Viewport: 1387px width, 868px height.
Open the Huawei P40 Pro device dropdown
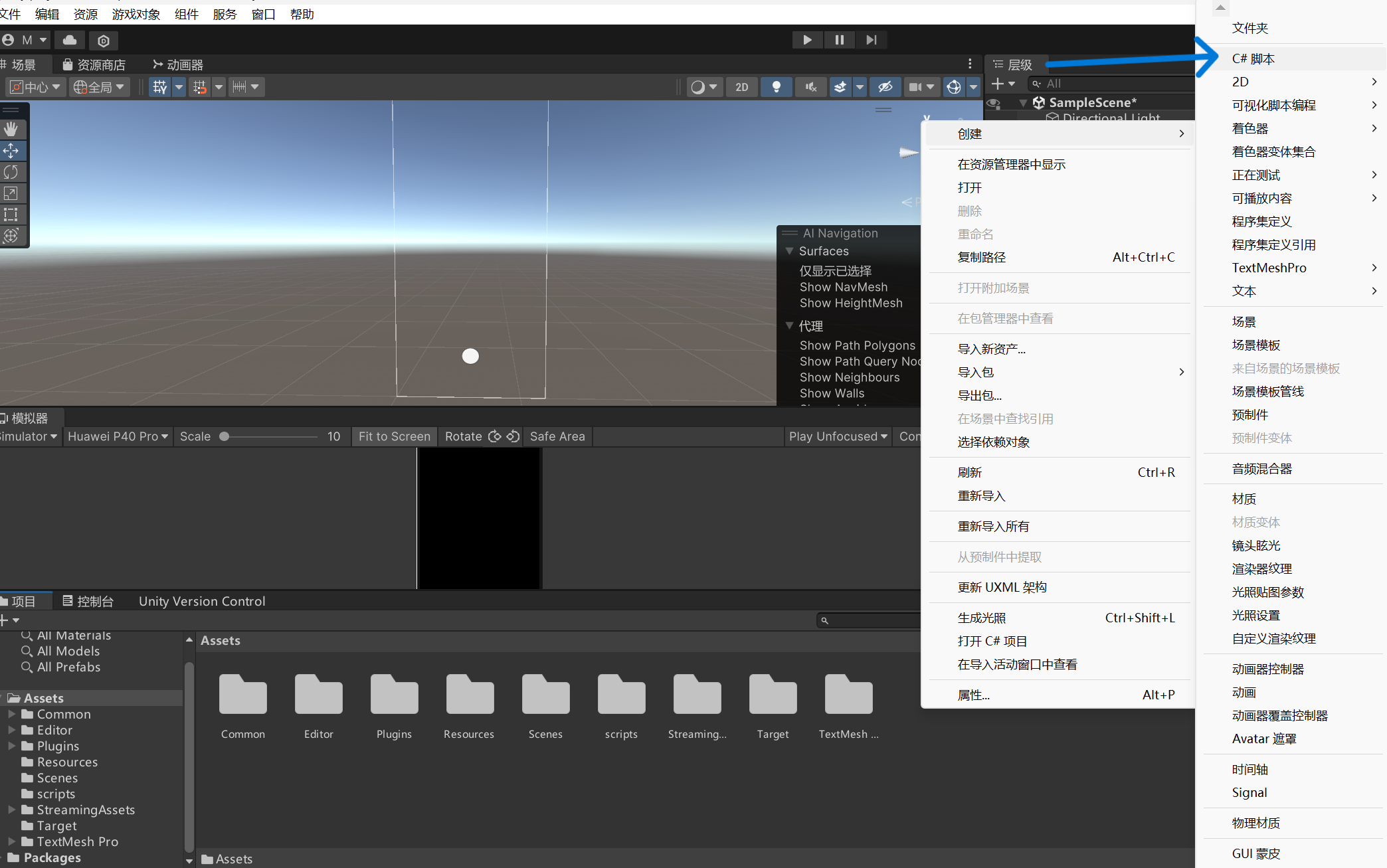(118, 436)
